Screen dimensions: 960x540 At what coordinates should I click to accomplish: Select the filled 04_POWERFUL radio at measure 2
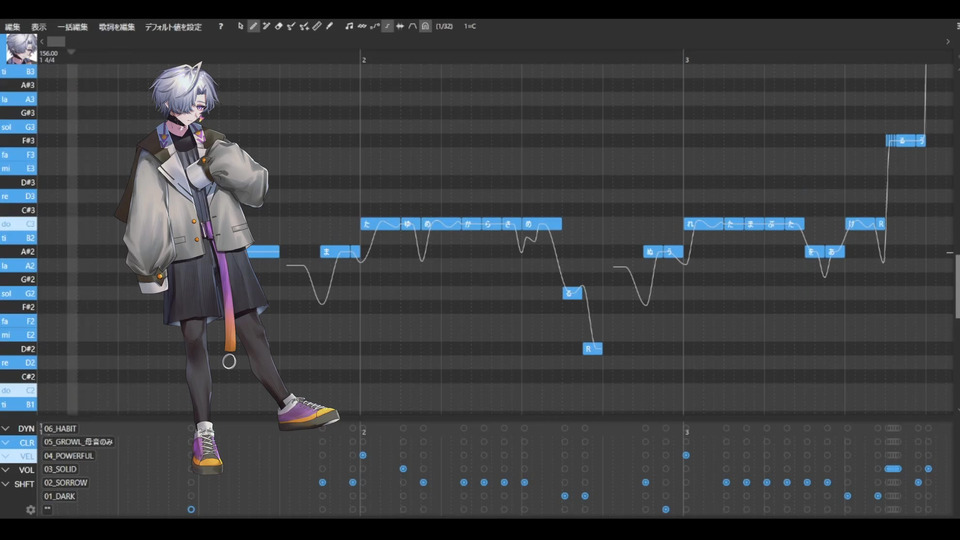point(363,455)
